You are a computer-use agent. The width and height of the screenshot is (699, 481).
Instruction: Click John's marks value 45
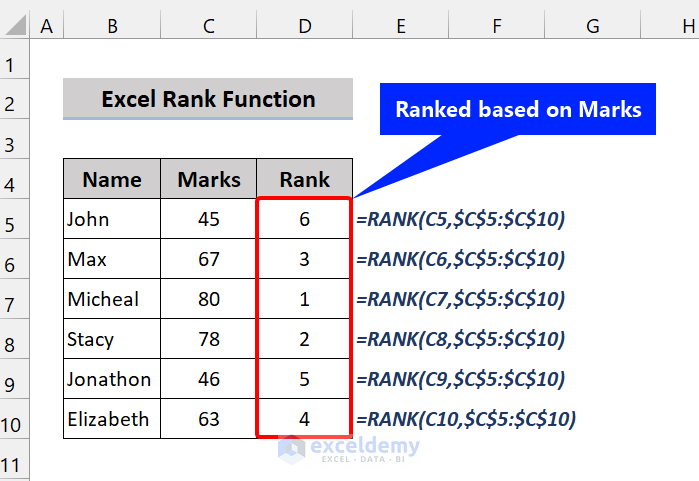209,219
